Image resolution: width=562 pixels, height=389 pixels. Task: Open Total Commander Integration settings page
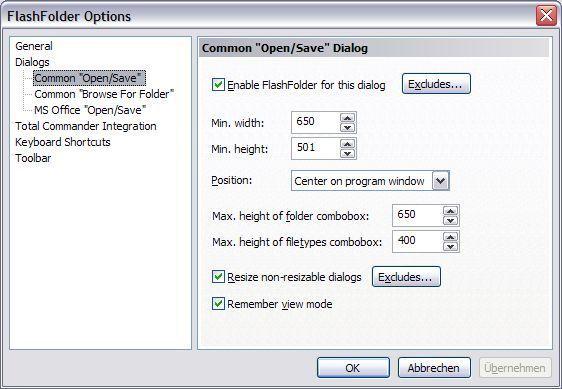pyautogui.click(x=86, y=126)
